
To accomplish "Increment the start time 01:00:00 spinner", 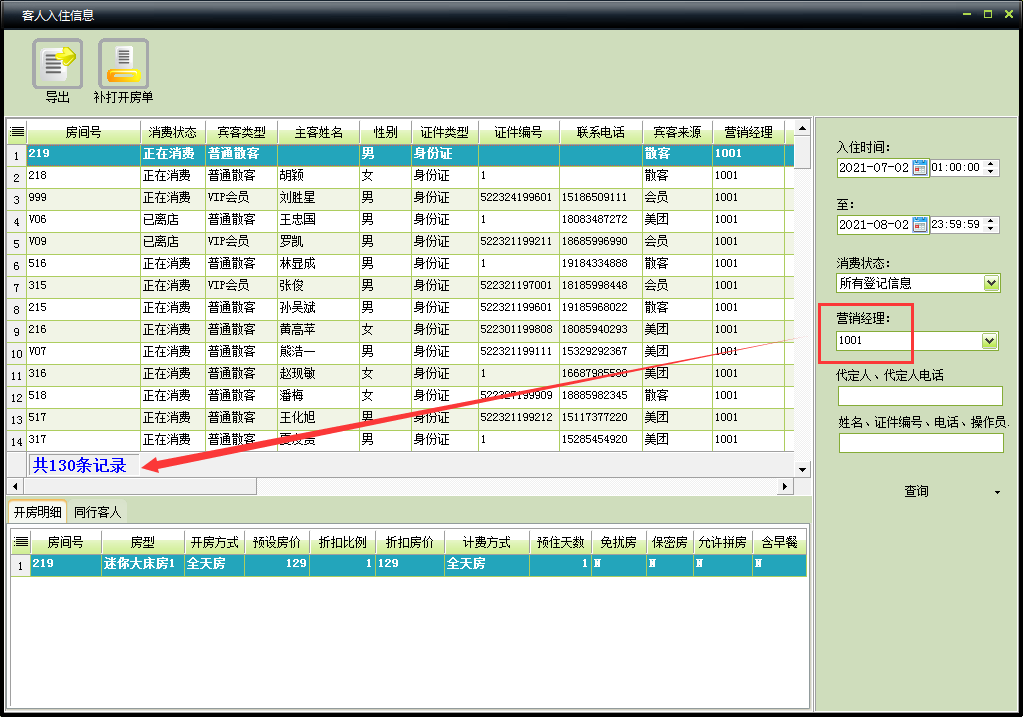I will pos(990,164).
